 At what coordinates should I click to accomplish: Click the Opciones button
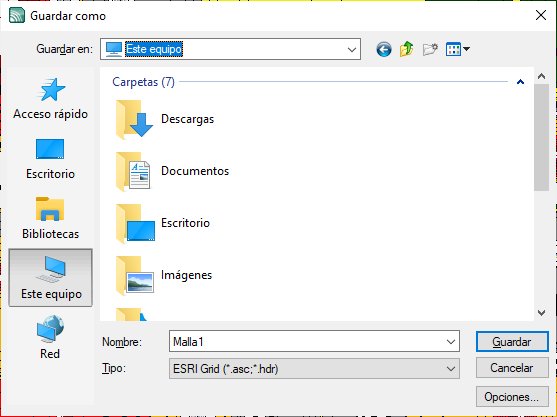point(512,396)
